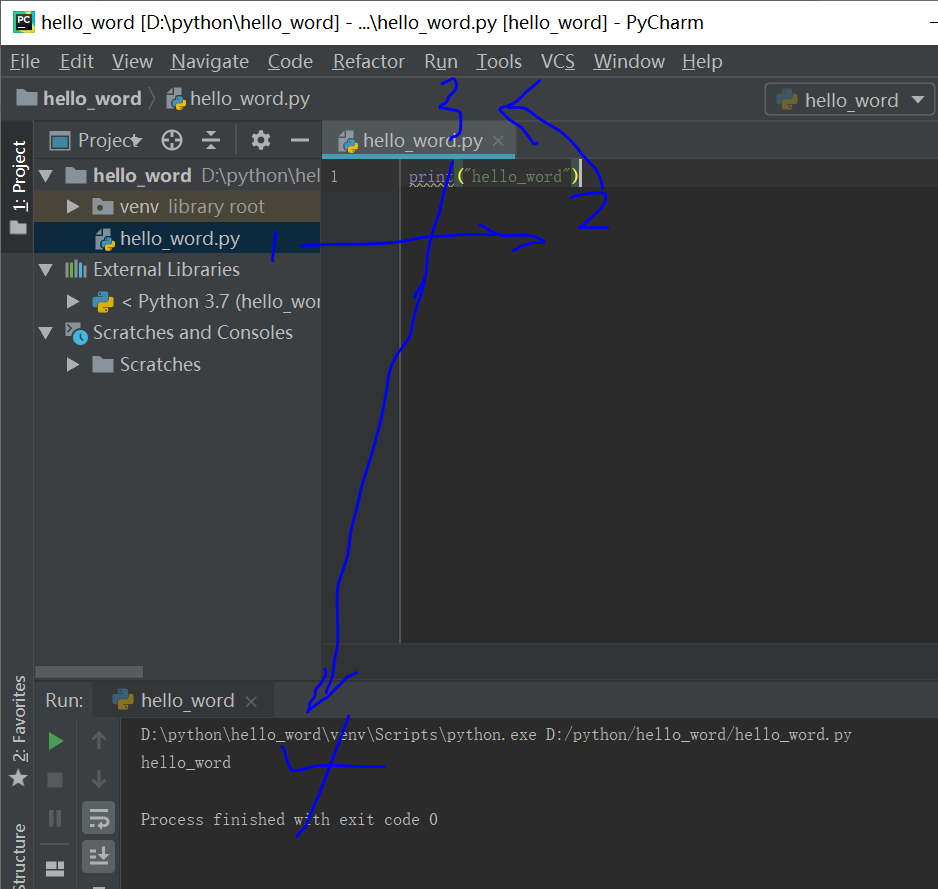Expand the Scratches folder
Image resolution: width=938 pixels, height=889 pixels.
tap(73, 364)
